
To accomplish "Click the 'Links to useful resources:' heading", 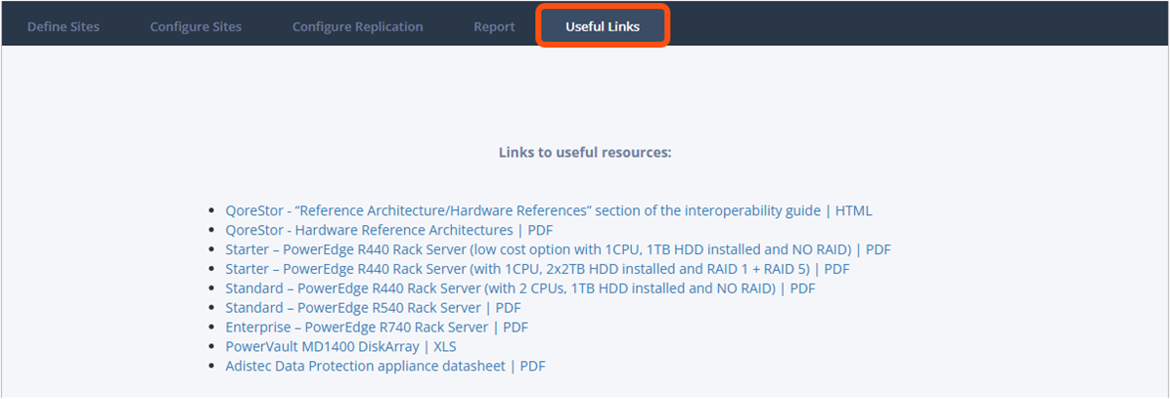I will [x=585, y=152].
